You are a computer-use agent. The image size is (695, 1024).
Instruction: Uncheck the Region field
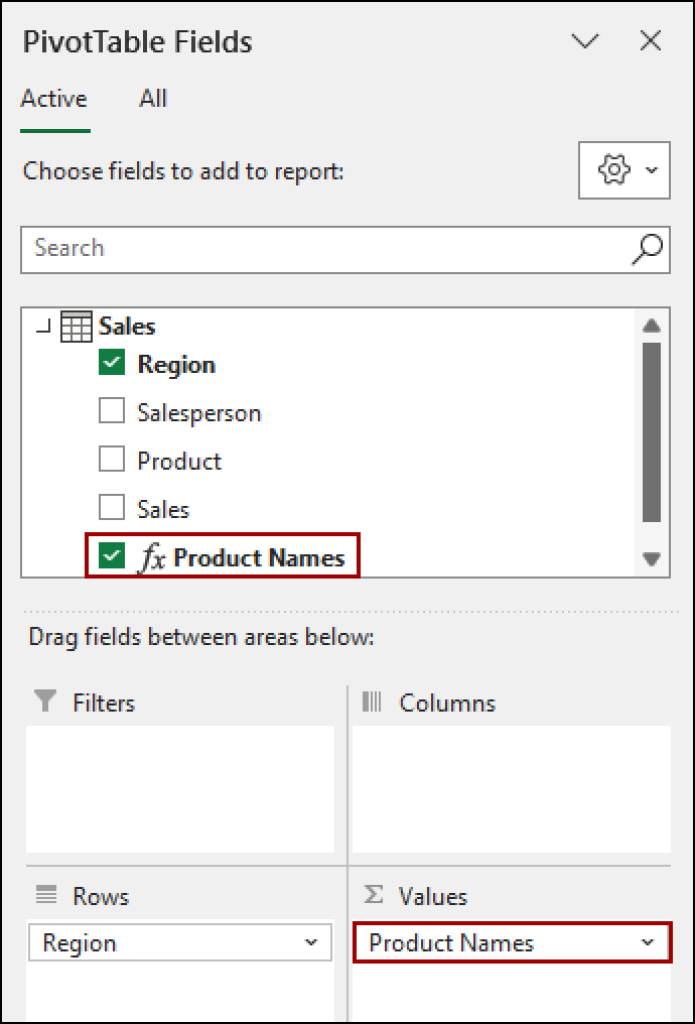point(112,364)
